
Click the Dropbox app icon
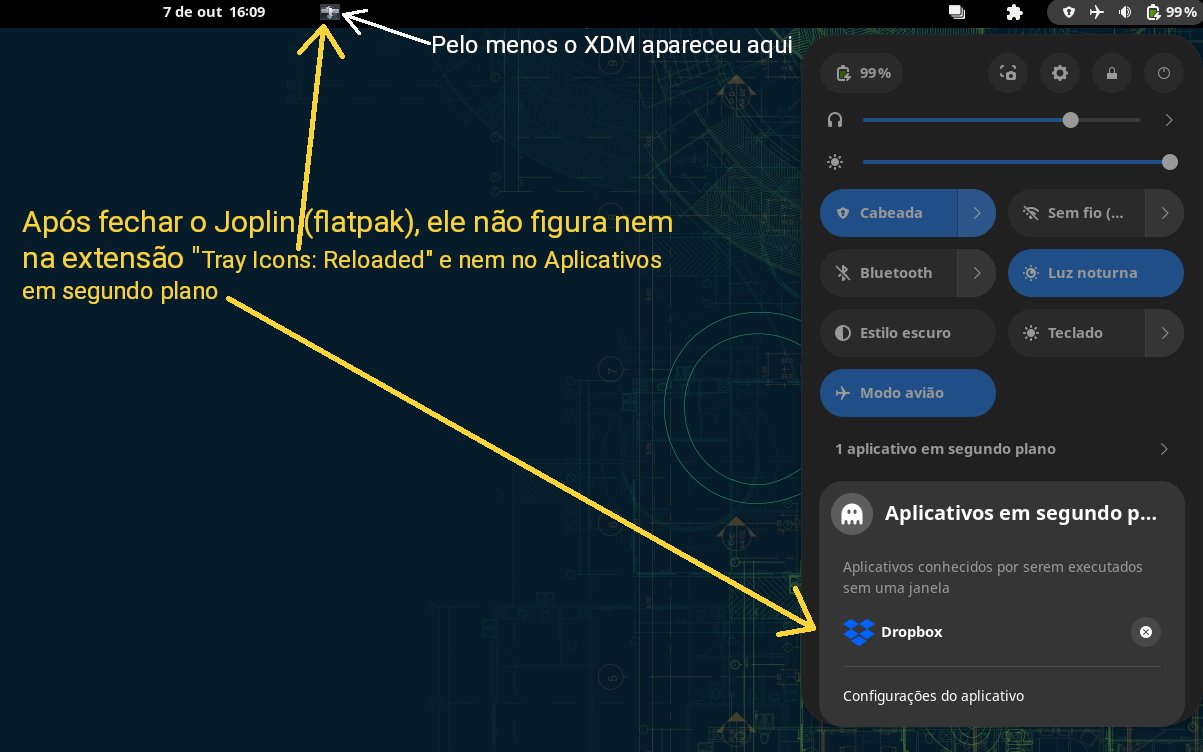858,632
